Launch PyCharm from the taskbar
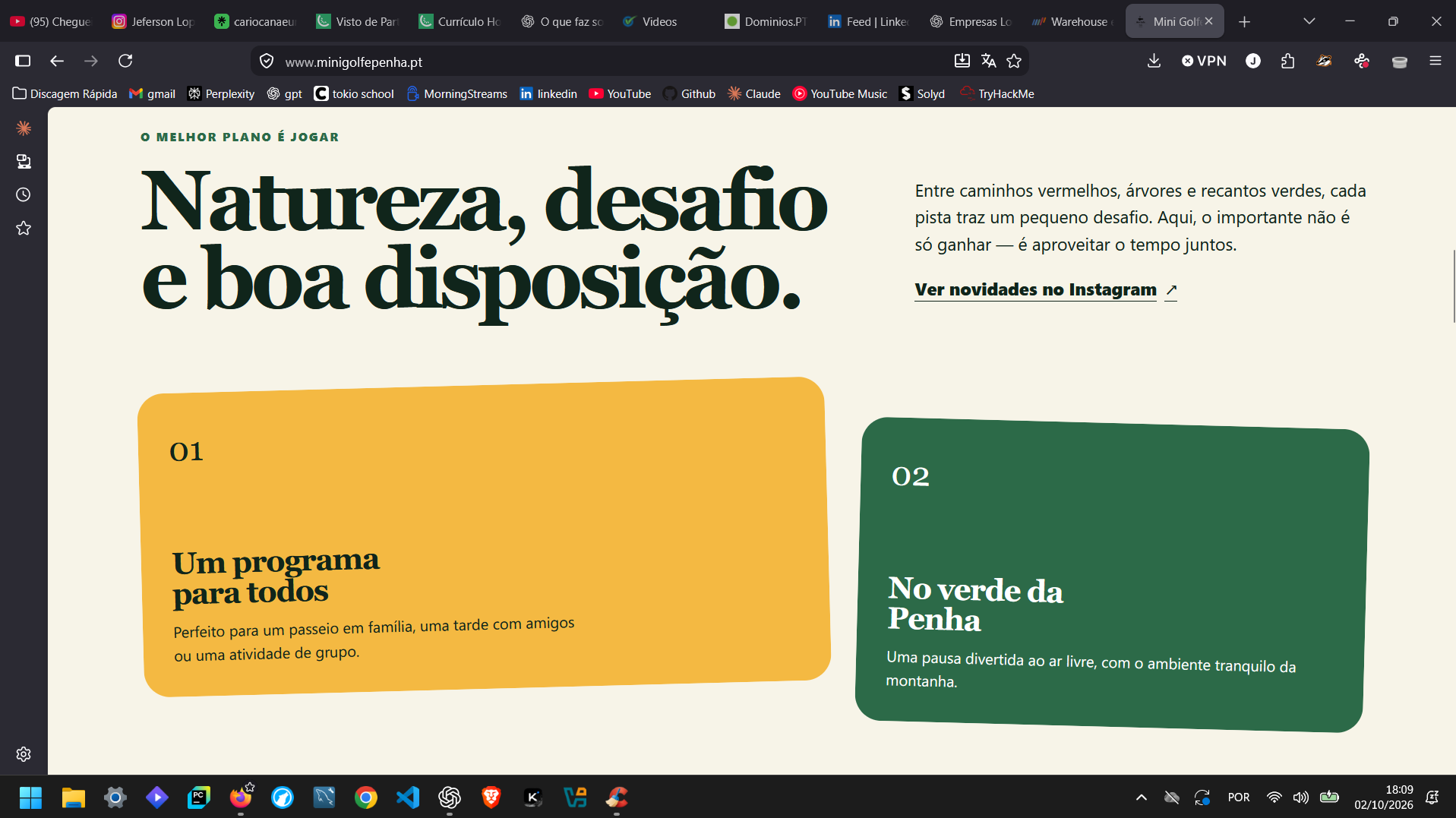Viewport: 1456px width, 818px height. (x=198, y=797)
